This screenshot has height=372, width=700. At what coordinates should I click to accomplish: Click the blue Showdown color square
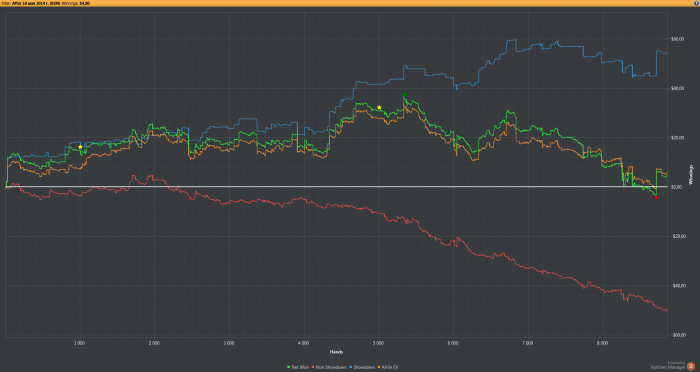(351, 367)
